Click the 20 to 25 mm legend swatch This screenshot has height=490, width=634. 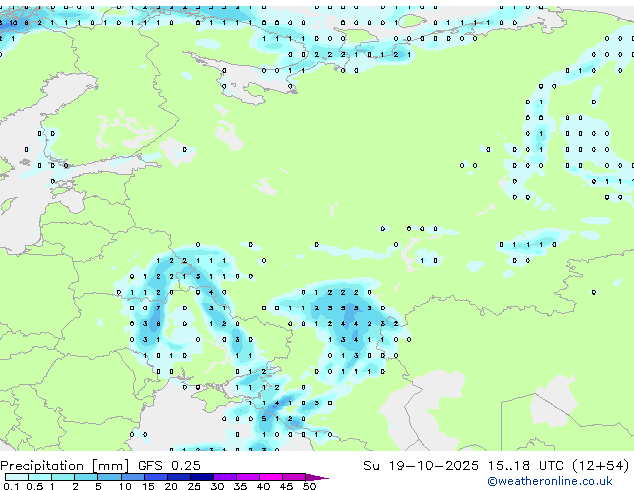coord(178,477)
